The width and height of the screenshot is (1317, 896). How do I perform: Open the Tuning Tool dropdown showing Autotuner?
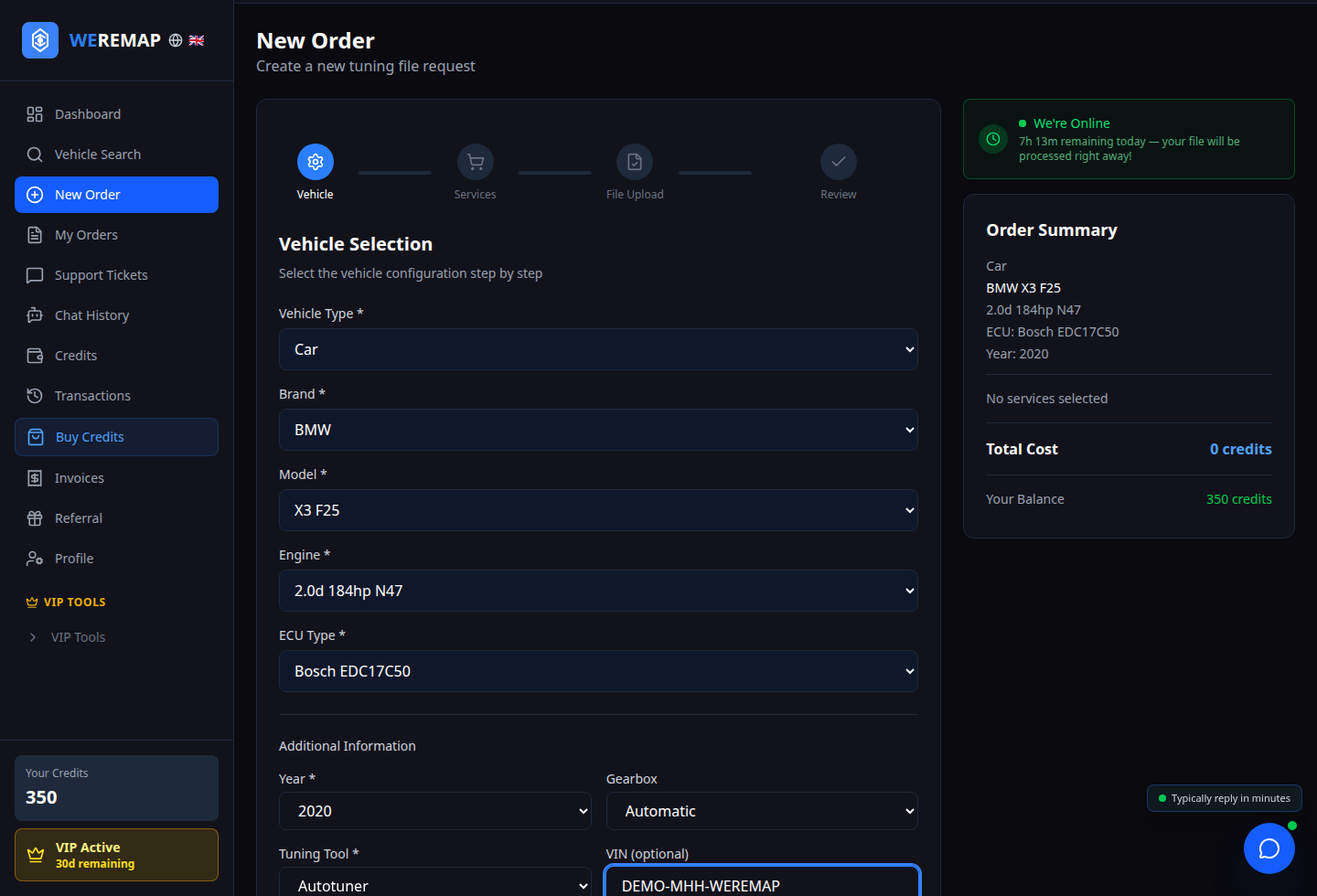click(x=435, y=883)
